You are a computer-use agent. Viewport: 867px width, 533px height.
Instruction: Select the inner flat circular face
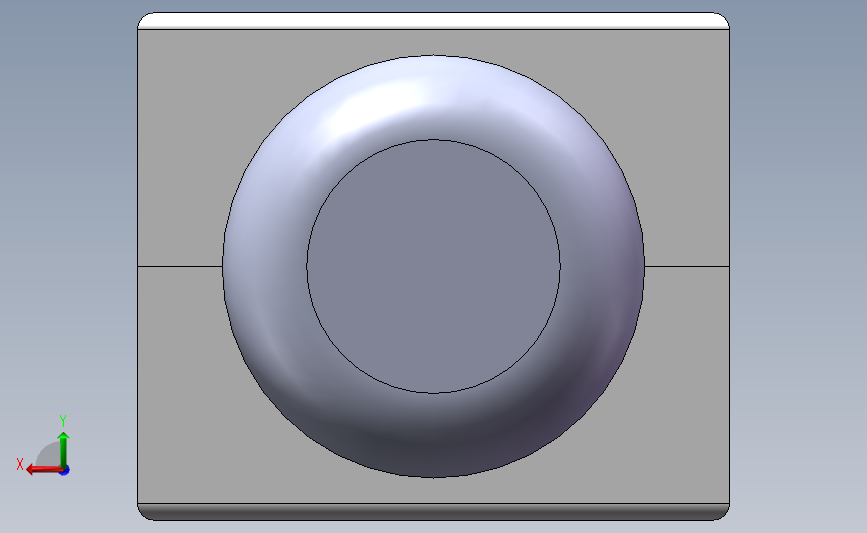click(x=434, y=266)
